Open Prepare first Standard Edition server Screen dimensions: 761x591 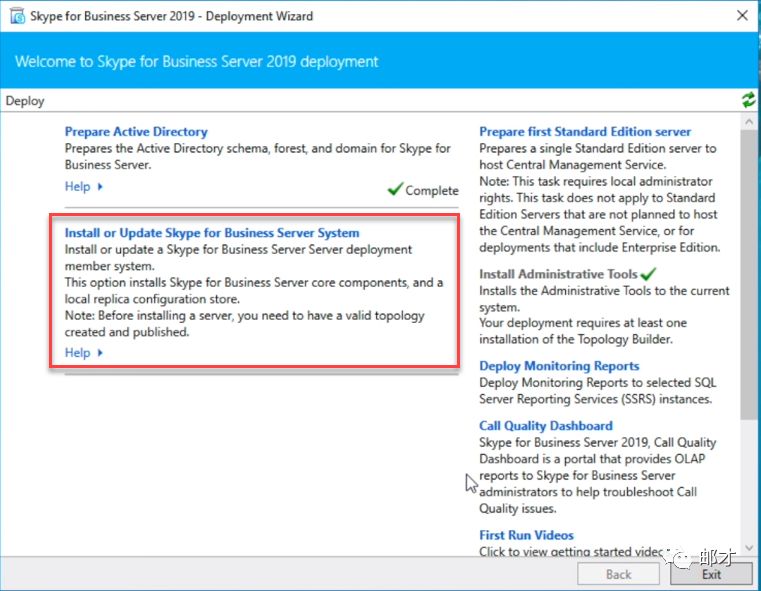pos(584,131)
